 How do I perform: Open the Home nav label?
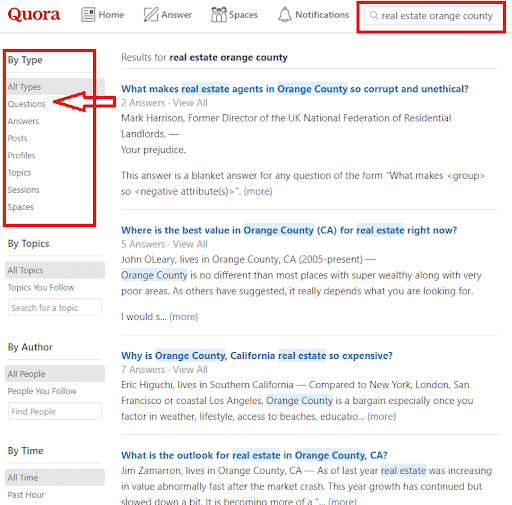coord(111,15)
